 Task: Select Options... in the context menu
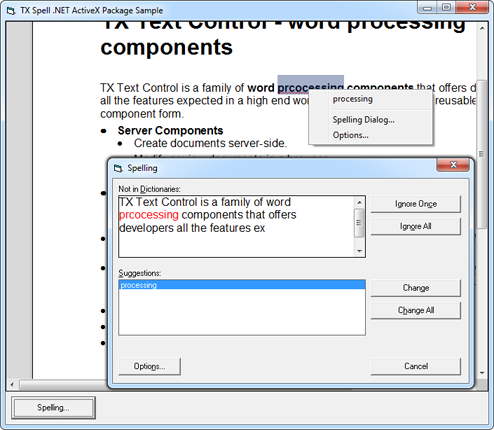click(350, 135)
